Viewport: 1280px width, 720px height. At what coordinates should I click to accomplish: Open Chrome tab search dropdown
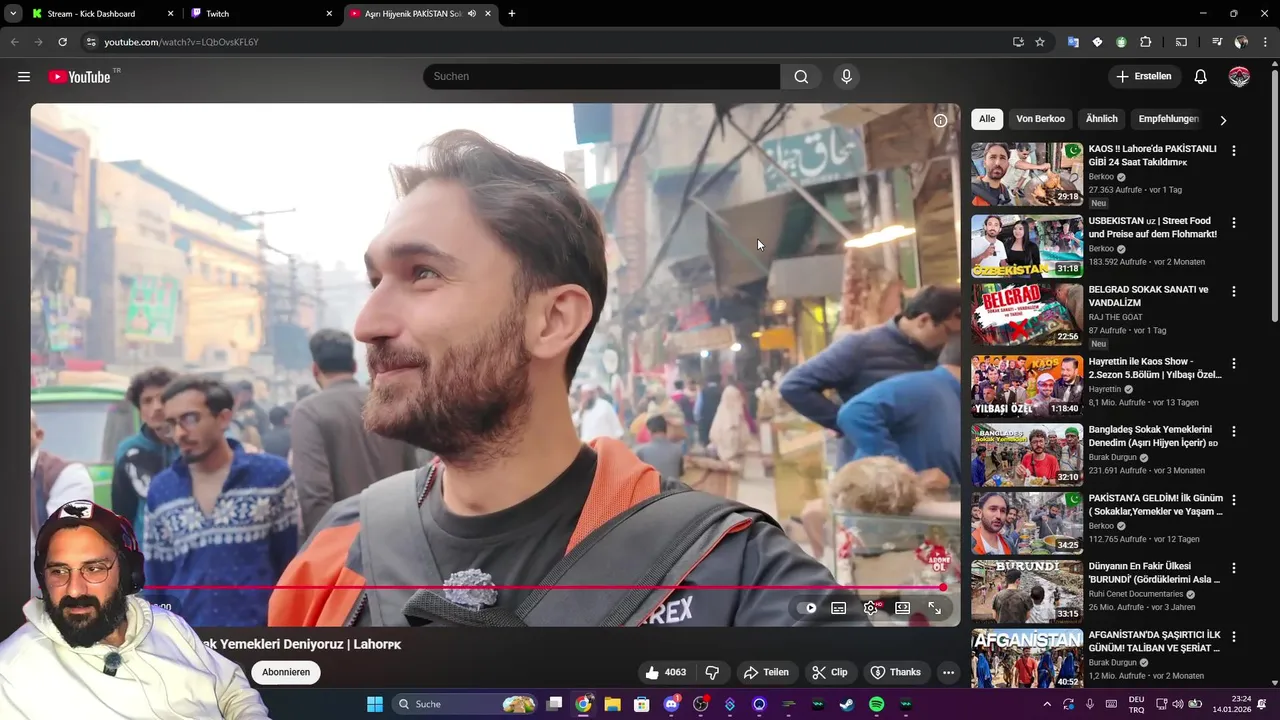pyautogui.click(x=13, y=13)
